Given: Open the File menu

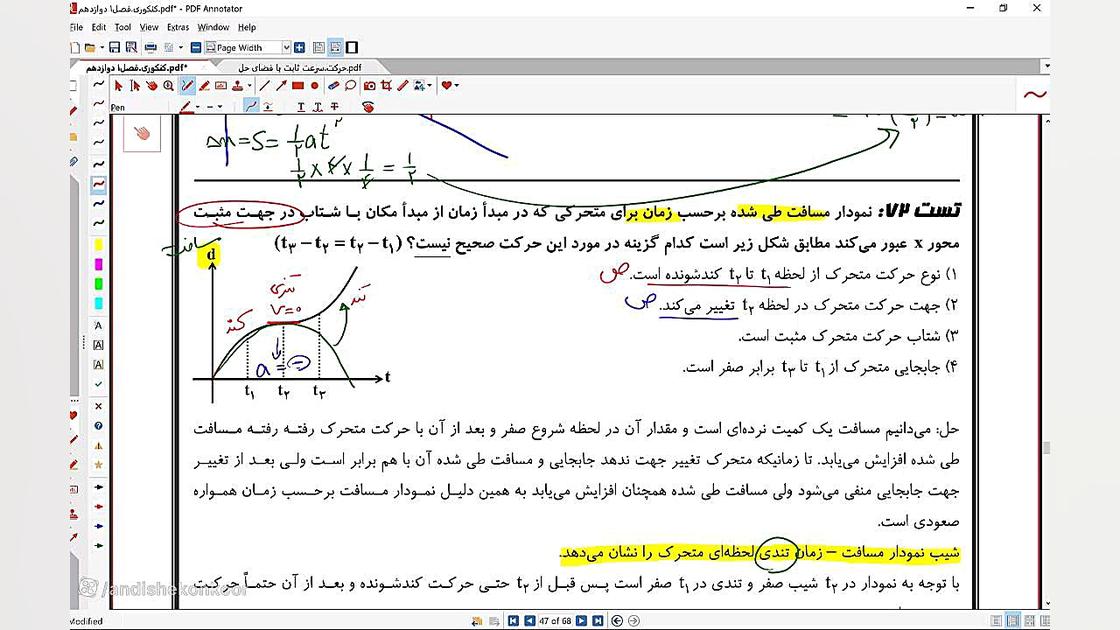Looking at the screenshot, I should pyautogui.click(x=76, y=27).
